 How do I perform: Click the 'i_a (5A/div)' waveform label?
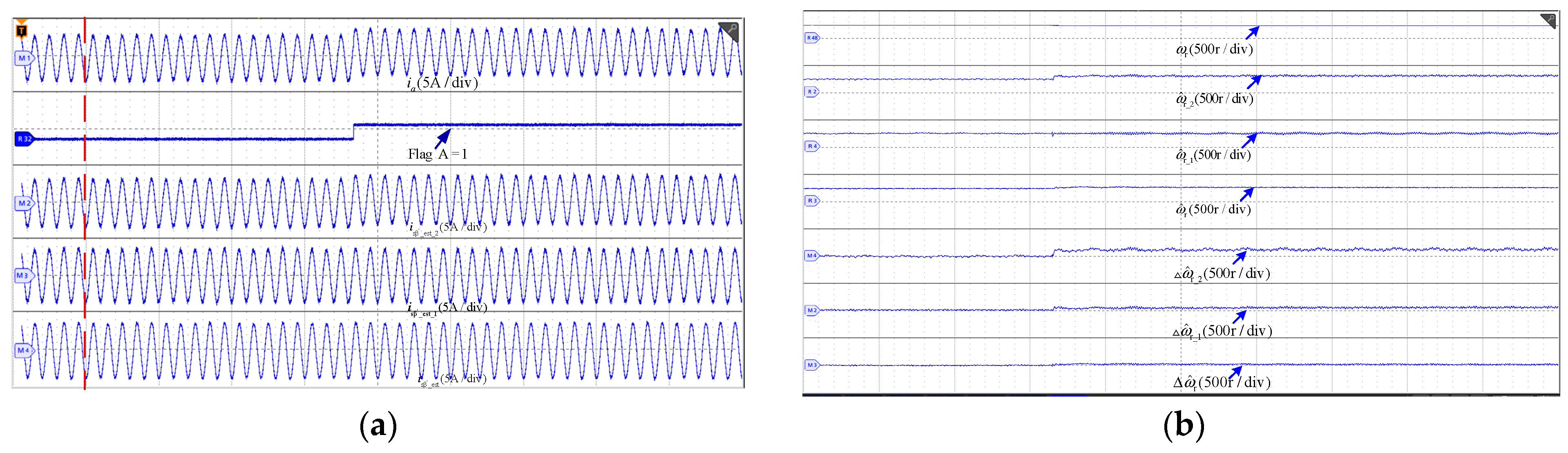pos(442,83)
